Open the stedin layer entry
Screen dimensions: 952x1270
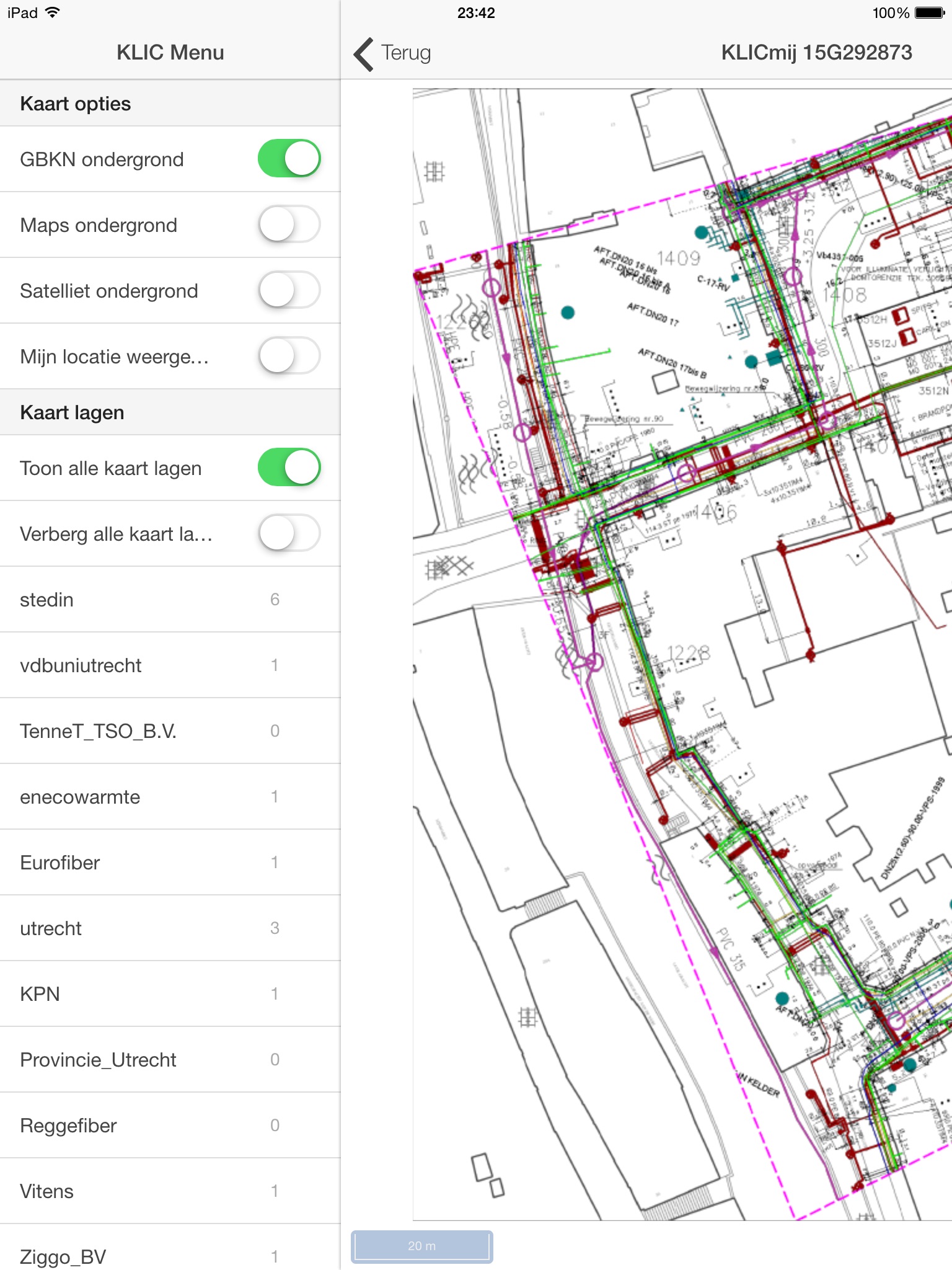tap(170, 600)
